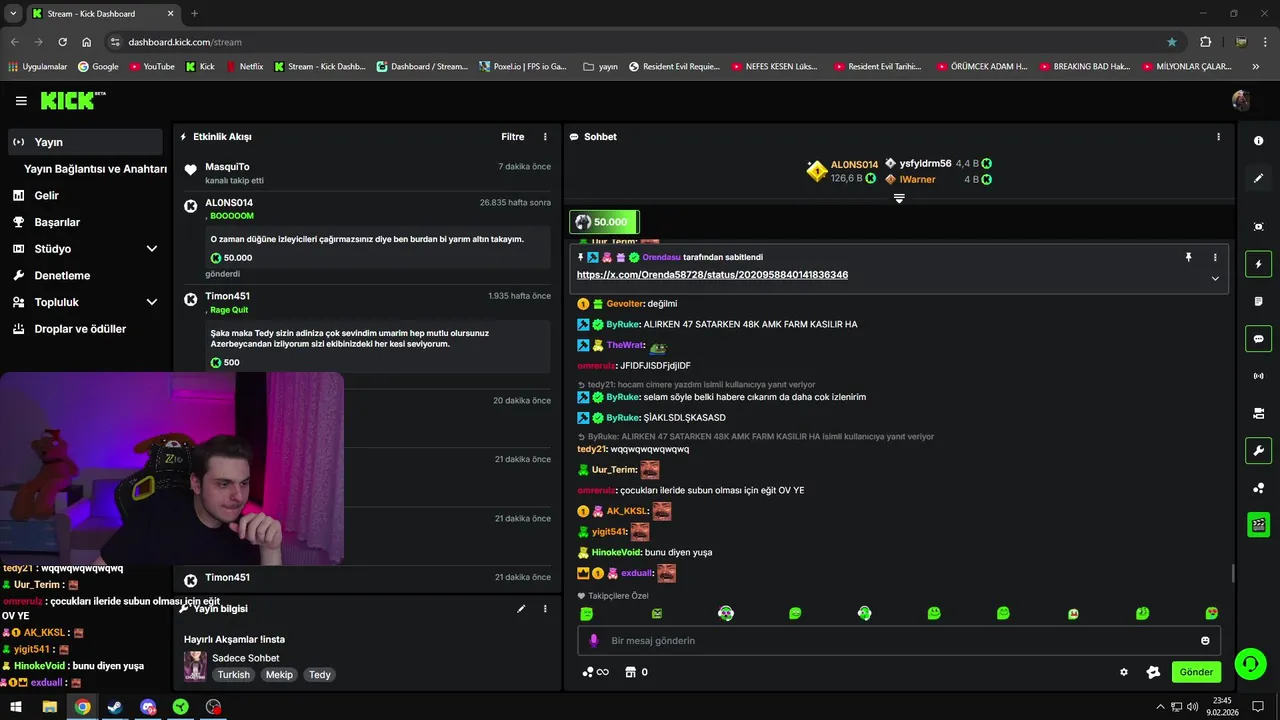
Task: Click the Gevolter username in chat
Action: [625, 303]
